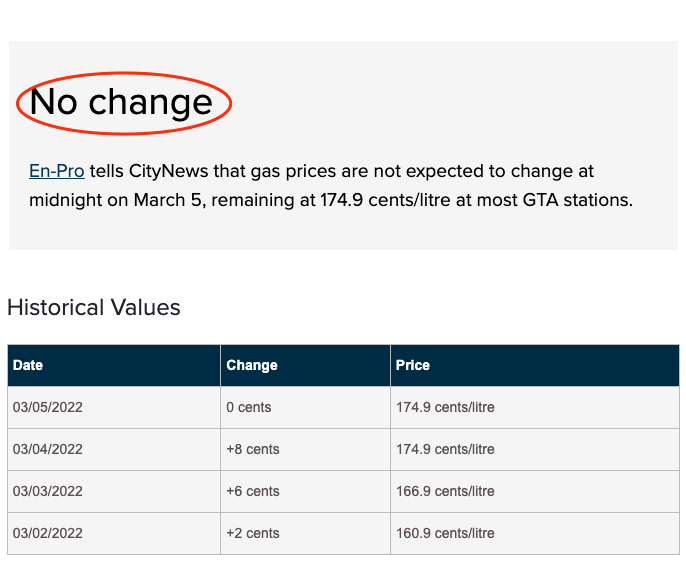This screenshot has height=572, width=686.
Task: Click the +2 cents change cell
Action: tap(305, 533)
